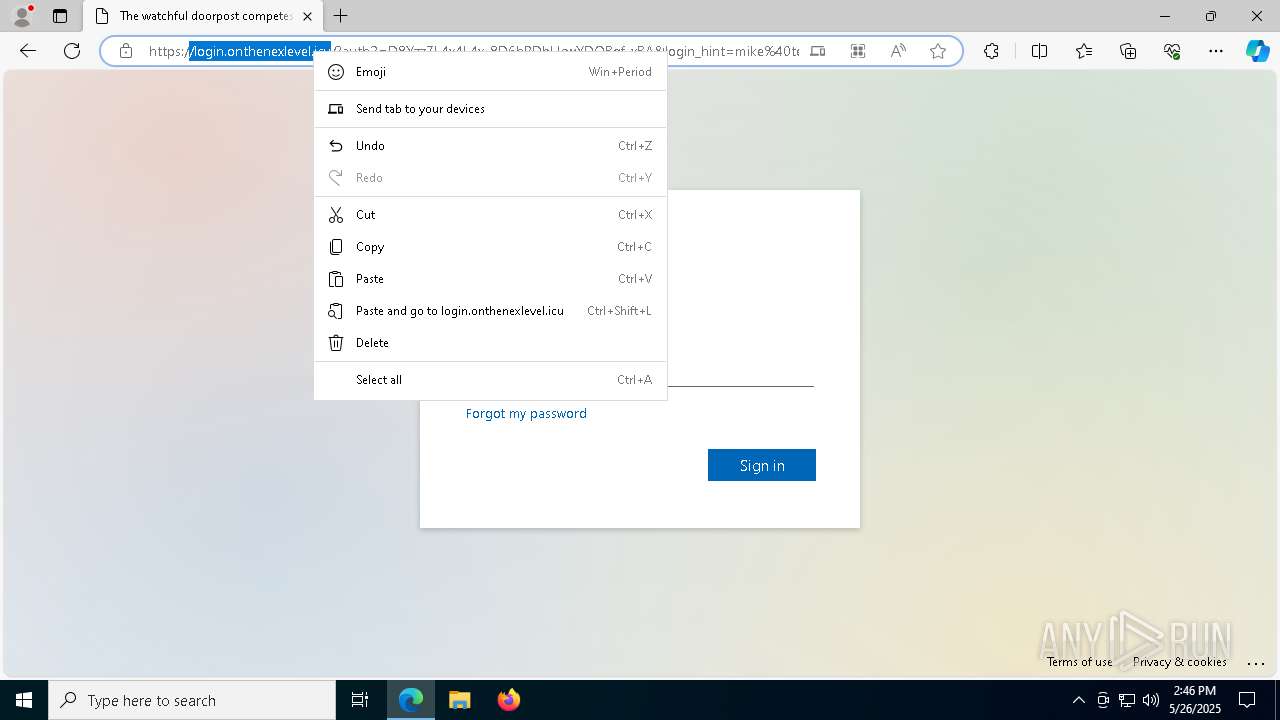The height and width of the screenshot is (720, 1280).
Task: Open Settings and more ellipsis
Action: [x=1216, y=51]
